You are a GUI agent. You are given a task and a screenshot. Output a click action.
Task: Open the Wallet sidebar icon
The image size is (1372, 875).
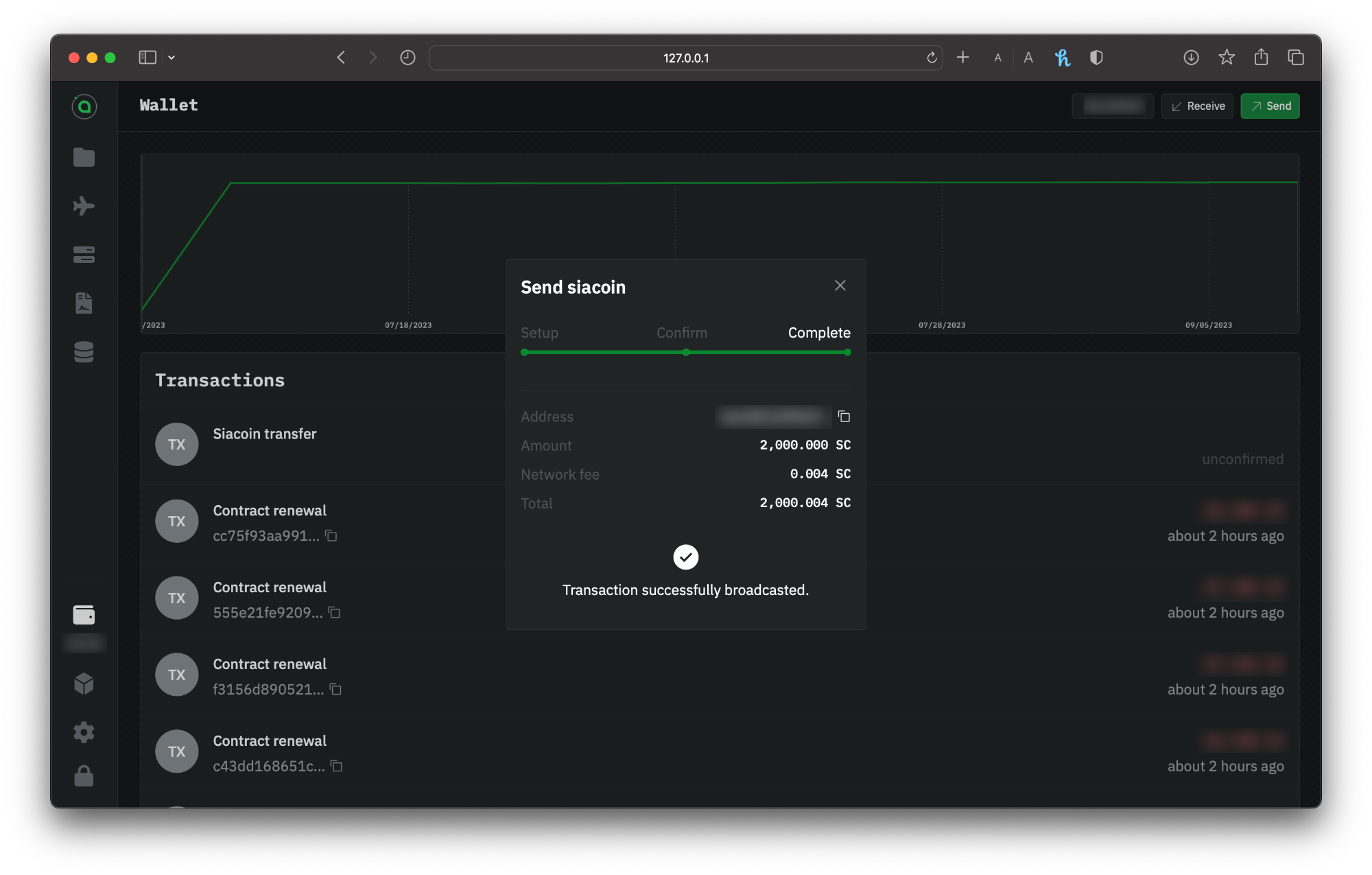coord(84,614)
